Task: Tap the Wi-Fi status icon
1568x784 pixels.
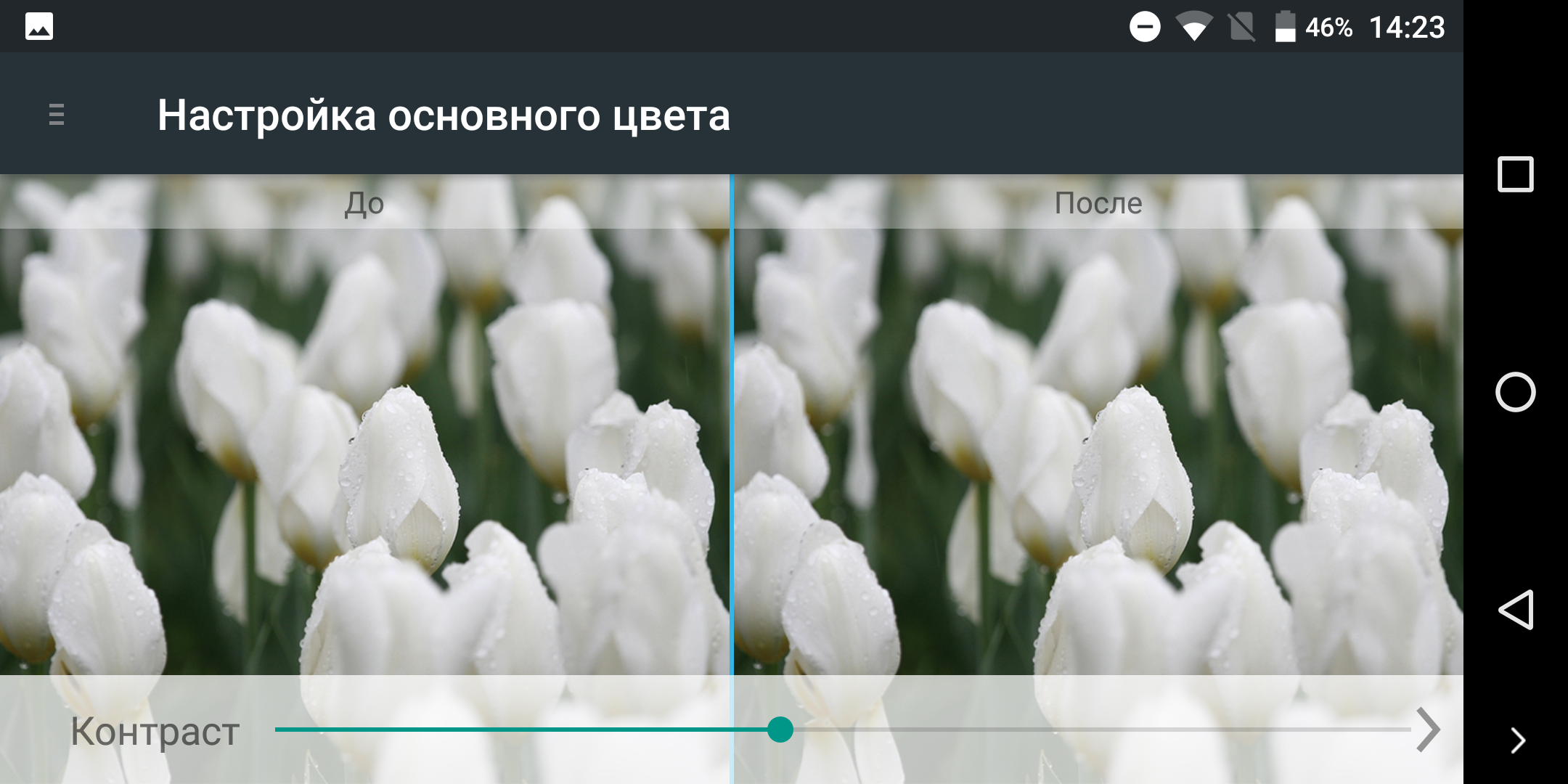Action: [x=1194, y=28]
